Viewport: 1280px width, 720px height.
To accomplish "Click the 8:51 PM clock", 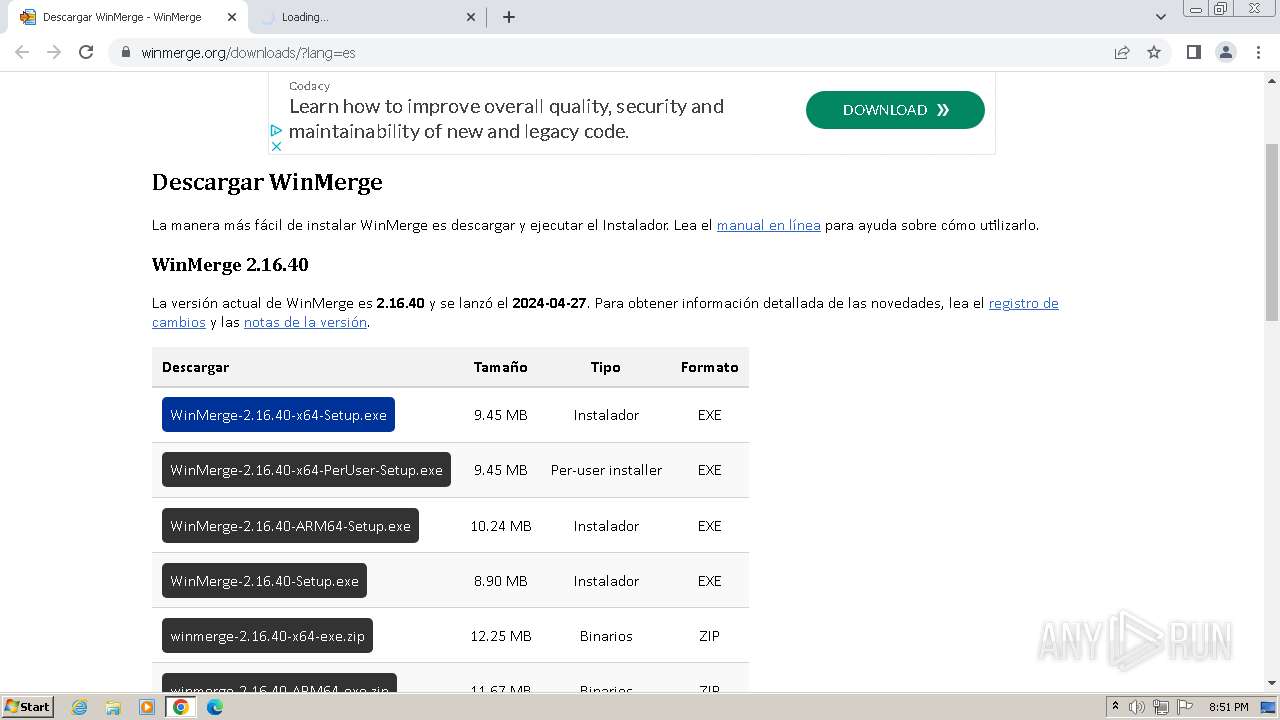I will (x=1228, y=707).
